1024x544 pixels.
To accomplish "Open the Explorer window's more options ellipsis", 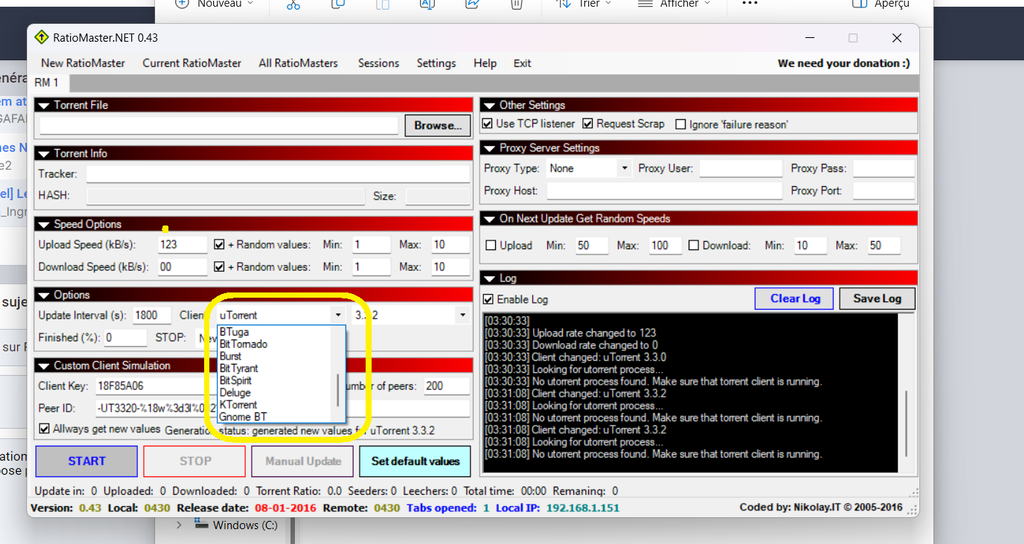I will coord(750,3).
